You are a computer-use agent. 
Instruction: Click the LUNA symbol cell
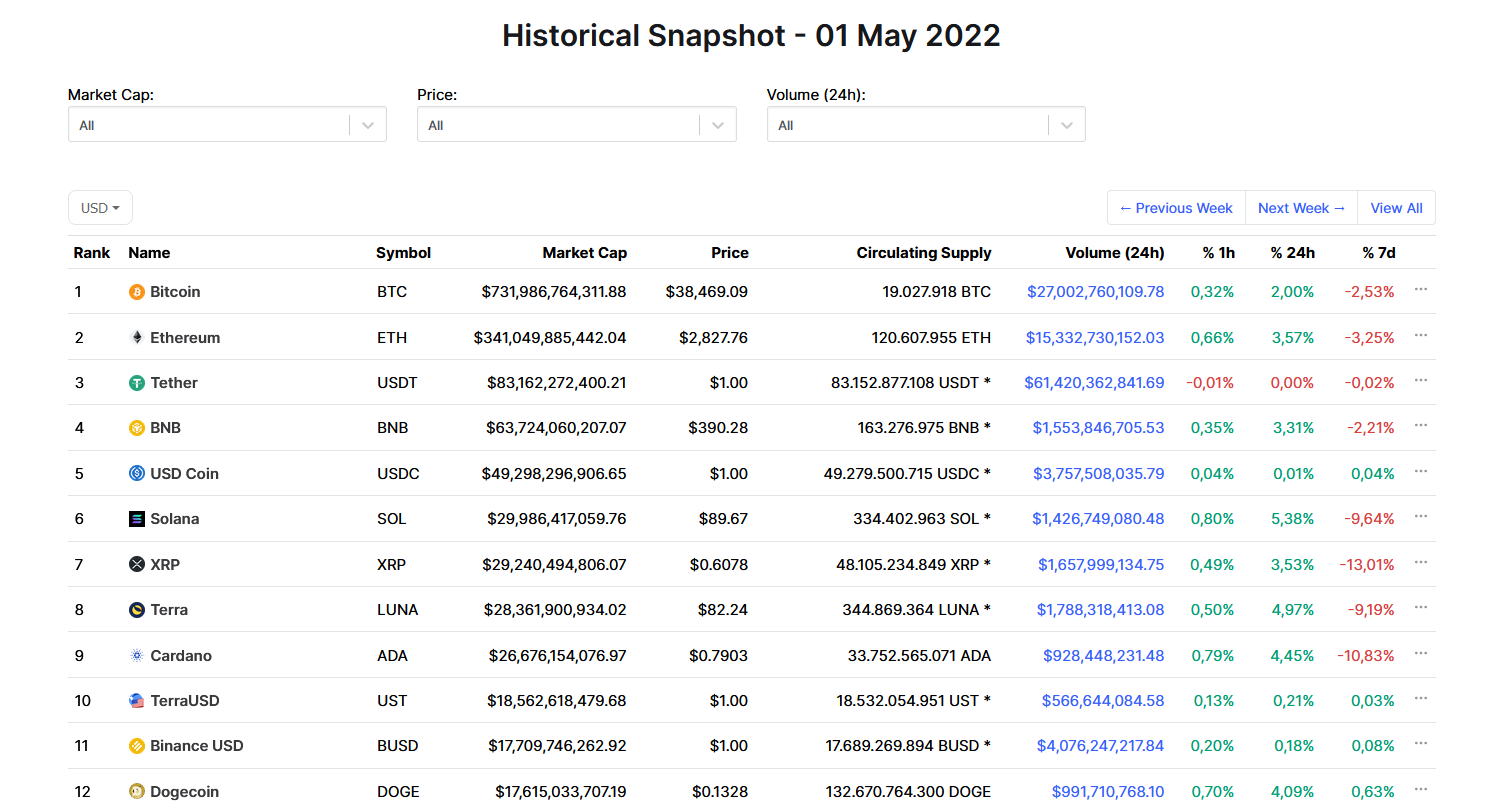tap(397, 610)
